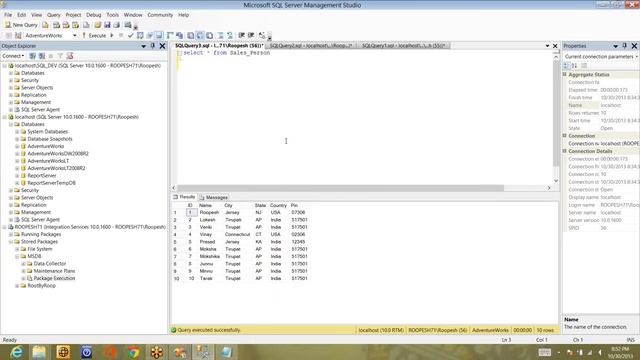
Task: Open the Connect dropdown in Object Explorer
Action: coord(13,56)
